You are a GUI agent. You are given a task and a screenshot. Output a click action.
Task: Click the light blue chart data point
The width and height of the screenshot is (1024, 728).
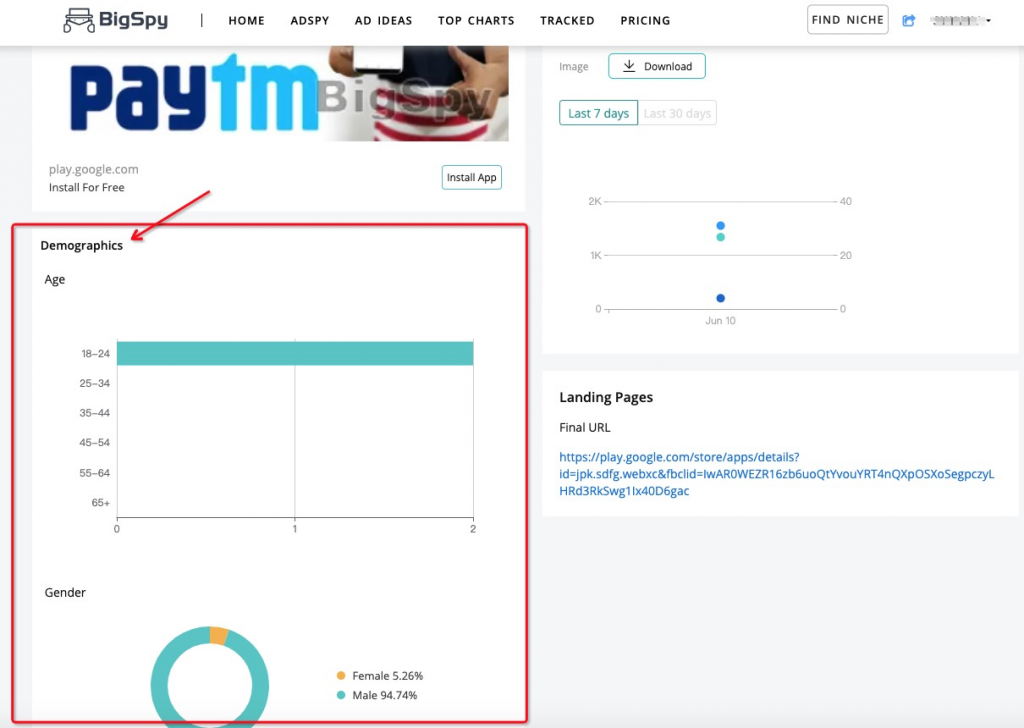point(720,225)
